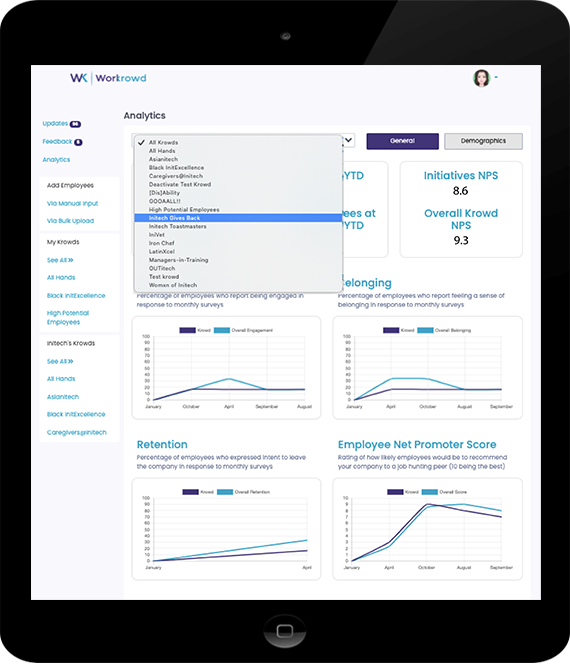Toggle Overall Engagement legend swatch
Screen dimensions: 570x667
[x=222, y=330]
